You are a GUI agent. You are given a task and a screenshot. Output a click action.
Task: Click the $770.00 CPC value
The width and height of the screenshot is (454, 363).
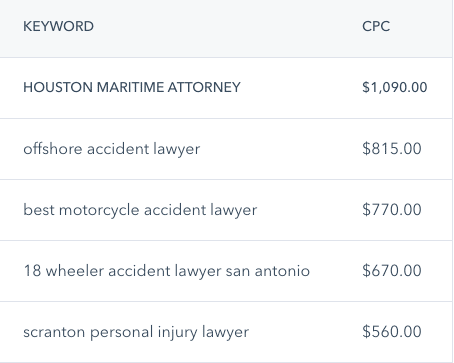click(392, 210)
